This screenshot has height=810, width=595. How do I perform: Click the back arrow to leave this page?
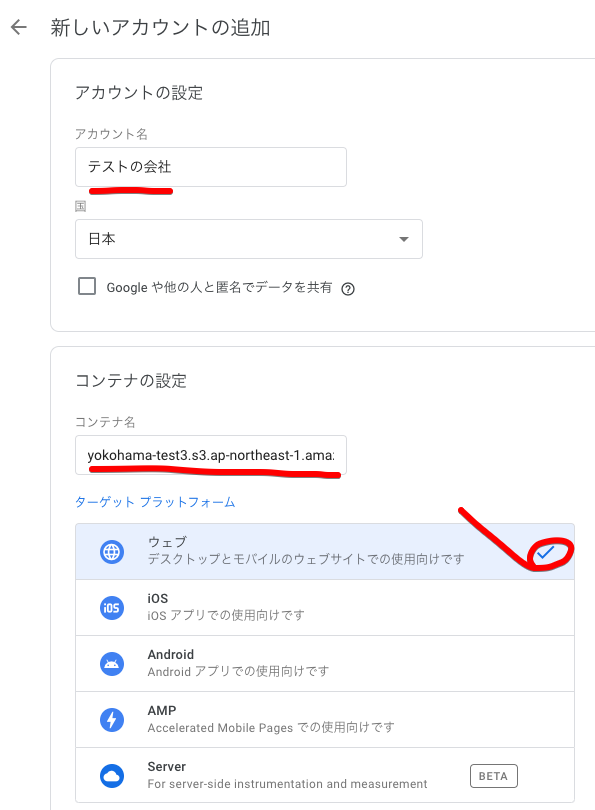[x=21, y=29]
